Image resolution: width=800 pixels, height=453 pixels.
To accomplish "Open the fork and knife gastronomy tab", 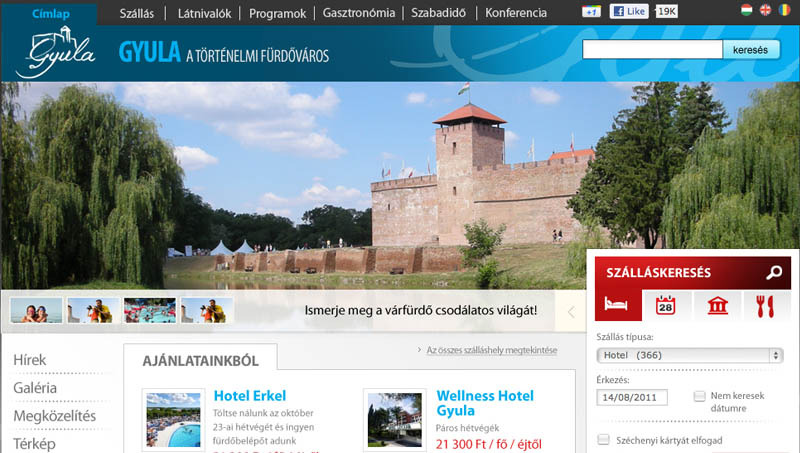I will click(x=767, y=306).
